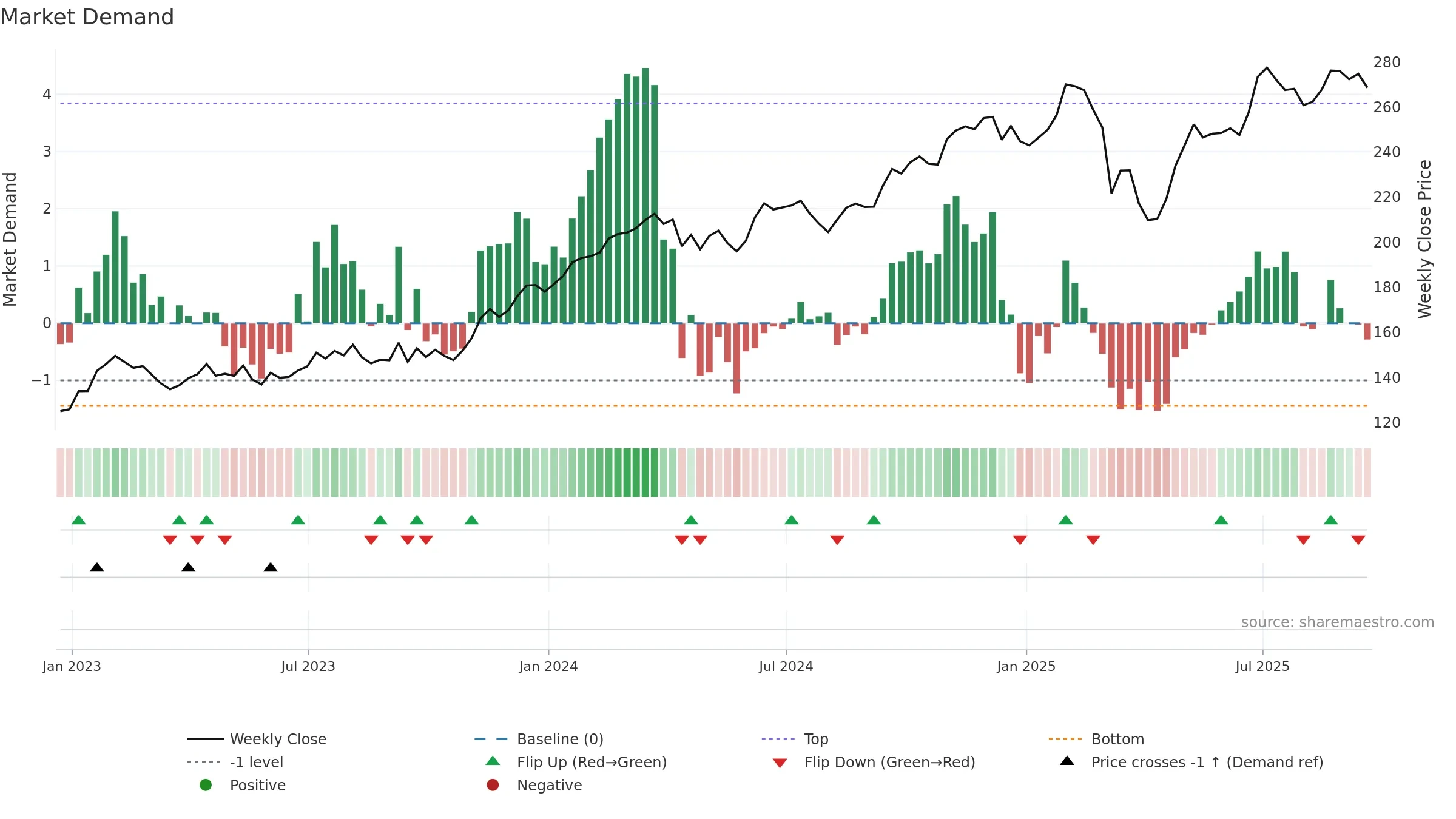This screenshot has width=1456, height=819.
Task: Click the 'Flip Down (Green→Red)' legend label
Action: 889,763
